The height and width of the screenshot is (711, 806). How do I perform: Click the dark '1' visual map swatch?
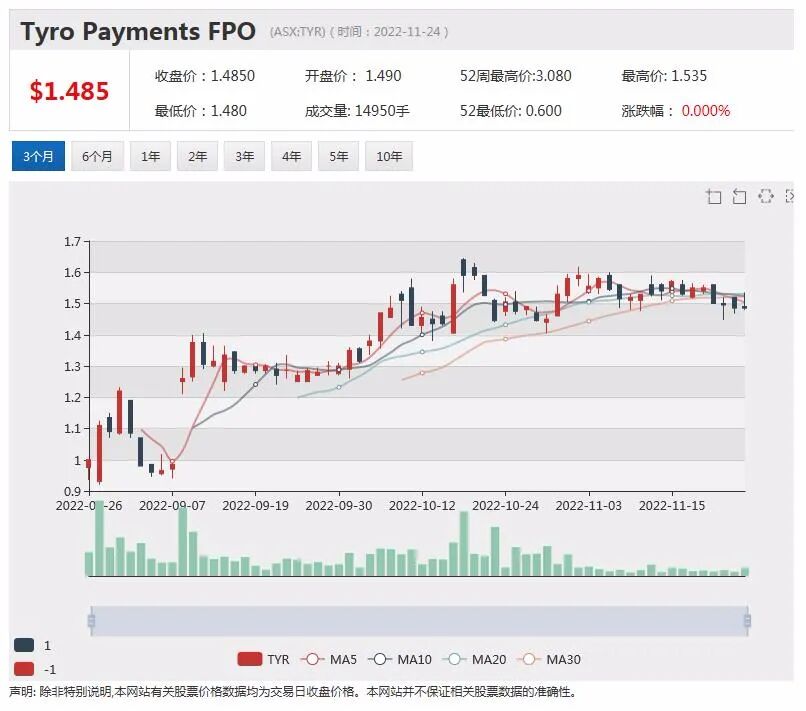coord(24,645)
